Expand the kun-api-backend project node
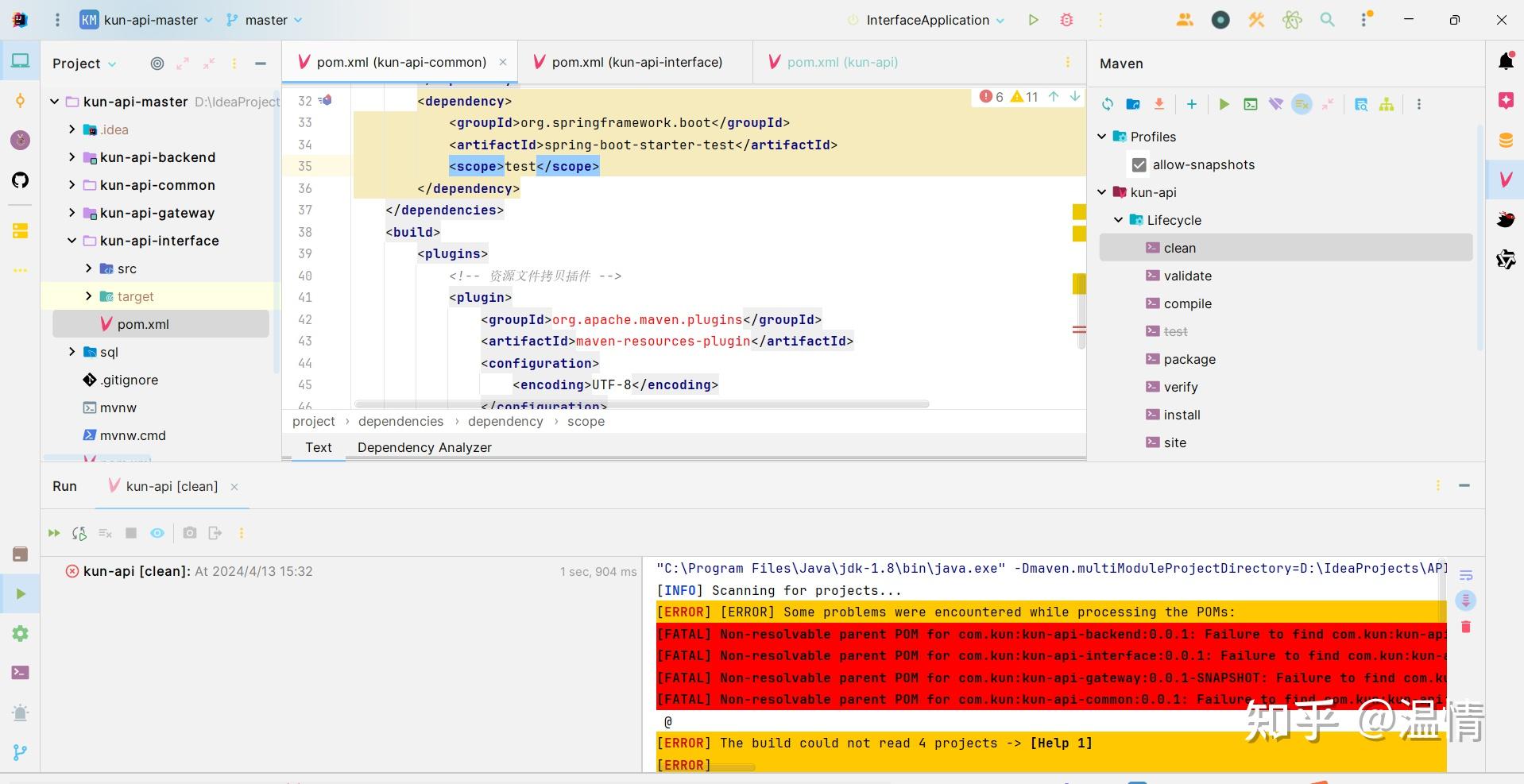Viewport: 1524px width, 784px height. click(x=71, y=157)
